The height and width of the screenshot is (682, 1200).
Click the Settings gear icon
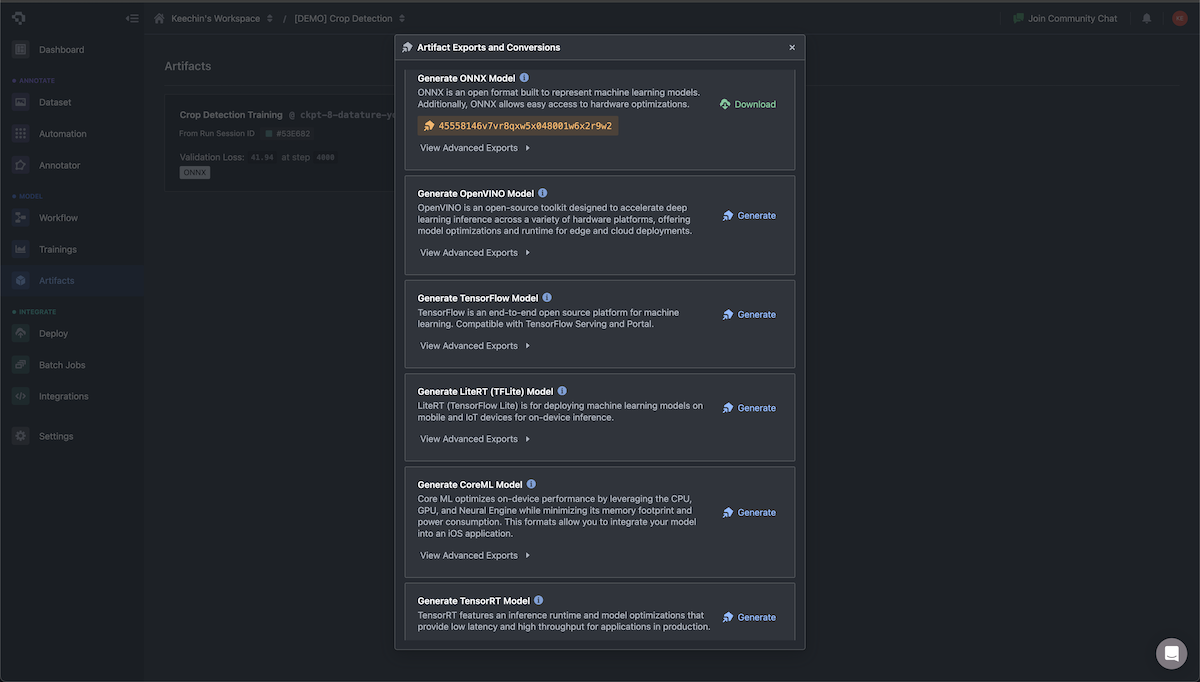point(21,436)
